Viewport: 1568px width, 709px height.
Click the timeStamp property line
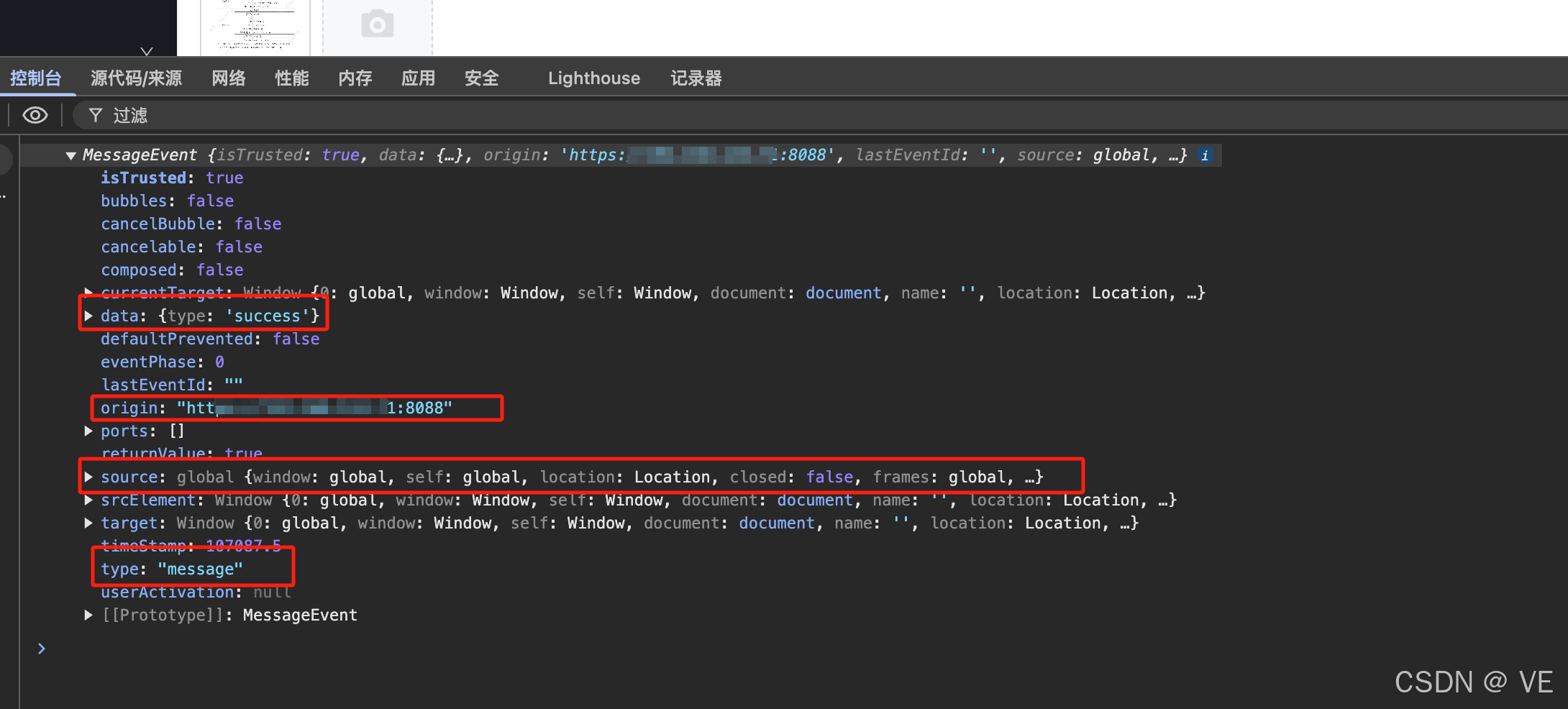pyautogui.click(x=191, y=546)
